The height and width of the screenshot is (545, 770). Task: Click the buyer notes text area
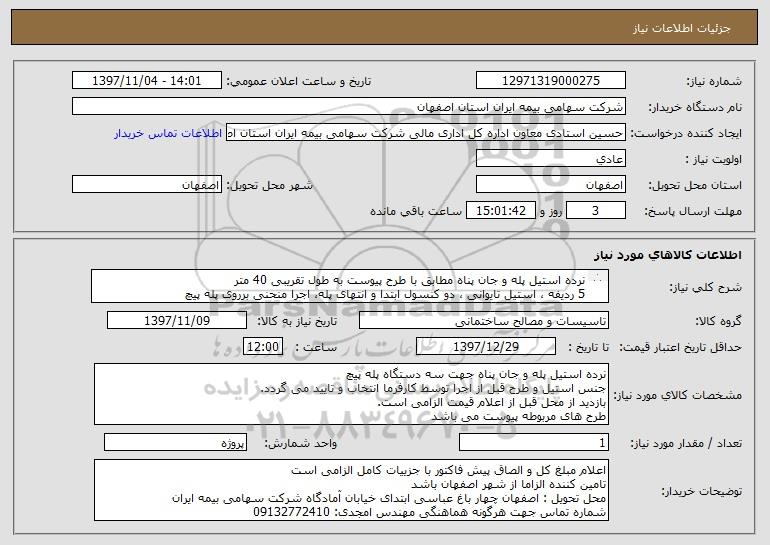[351, 490]
